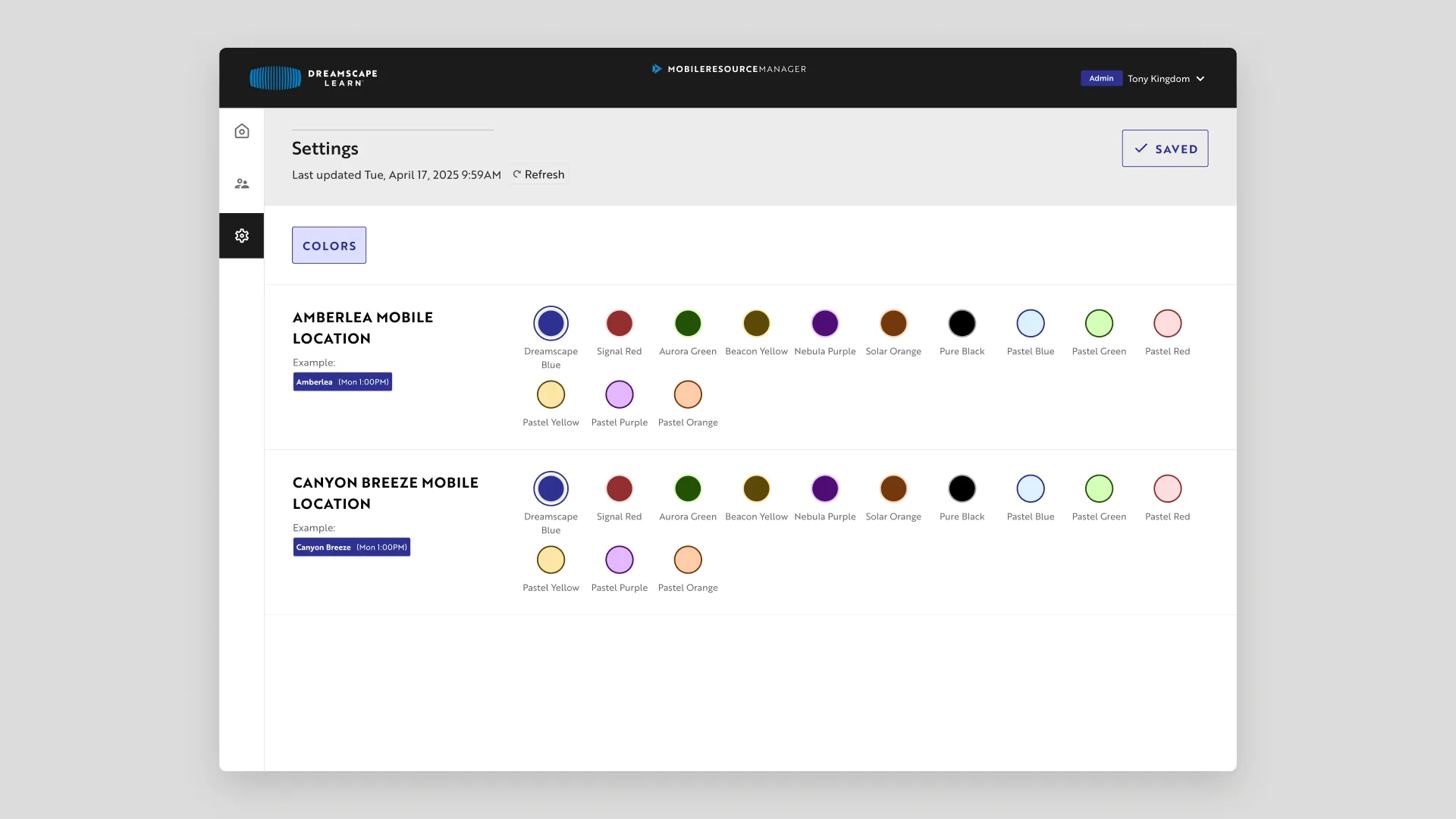
Task: Click the Amberlea example tag
Action: click(x=343, y=382)
